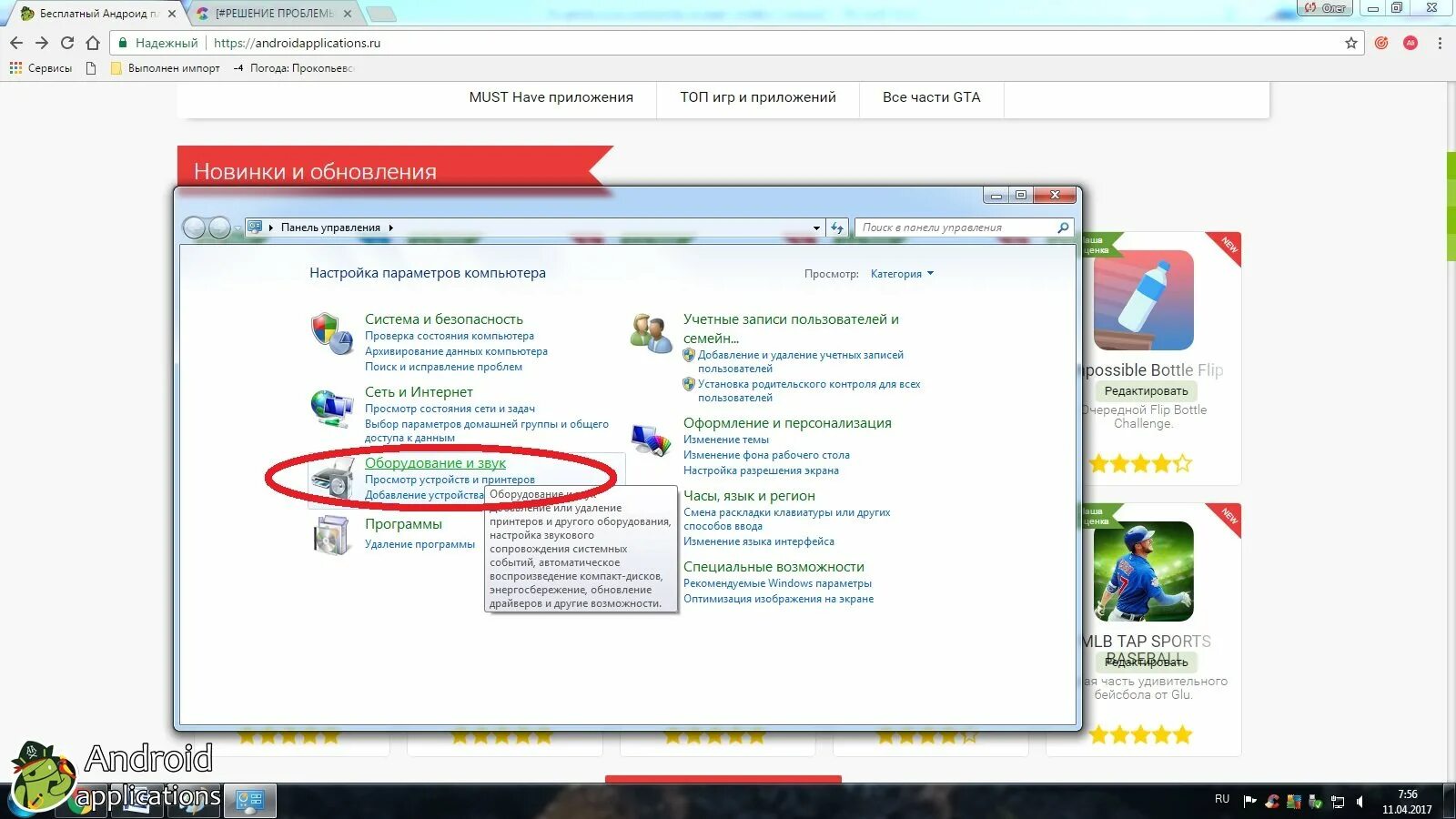Expand the Control Panel address history dropdown
The height and width of the screenshot is (819, 1456).
pos(816,227)
